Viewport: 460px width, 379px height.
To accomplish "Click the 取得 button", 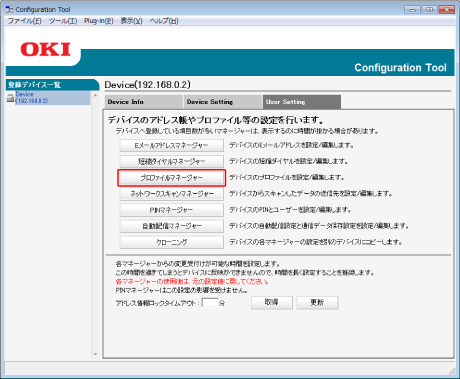I will [x=272, y=303].
